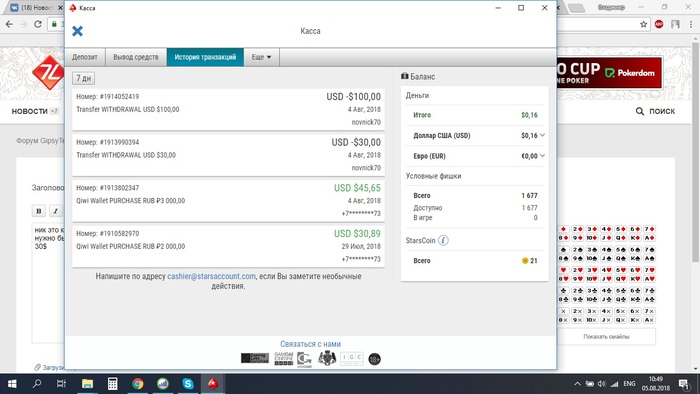This screenshot has width=700, height=394.
Task: Select История транзакций tab
Action: (x=205, y=57)
